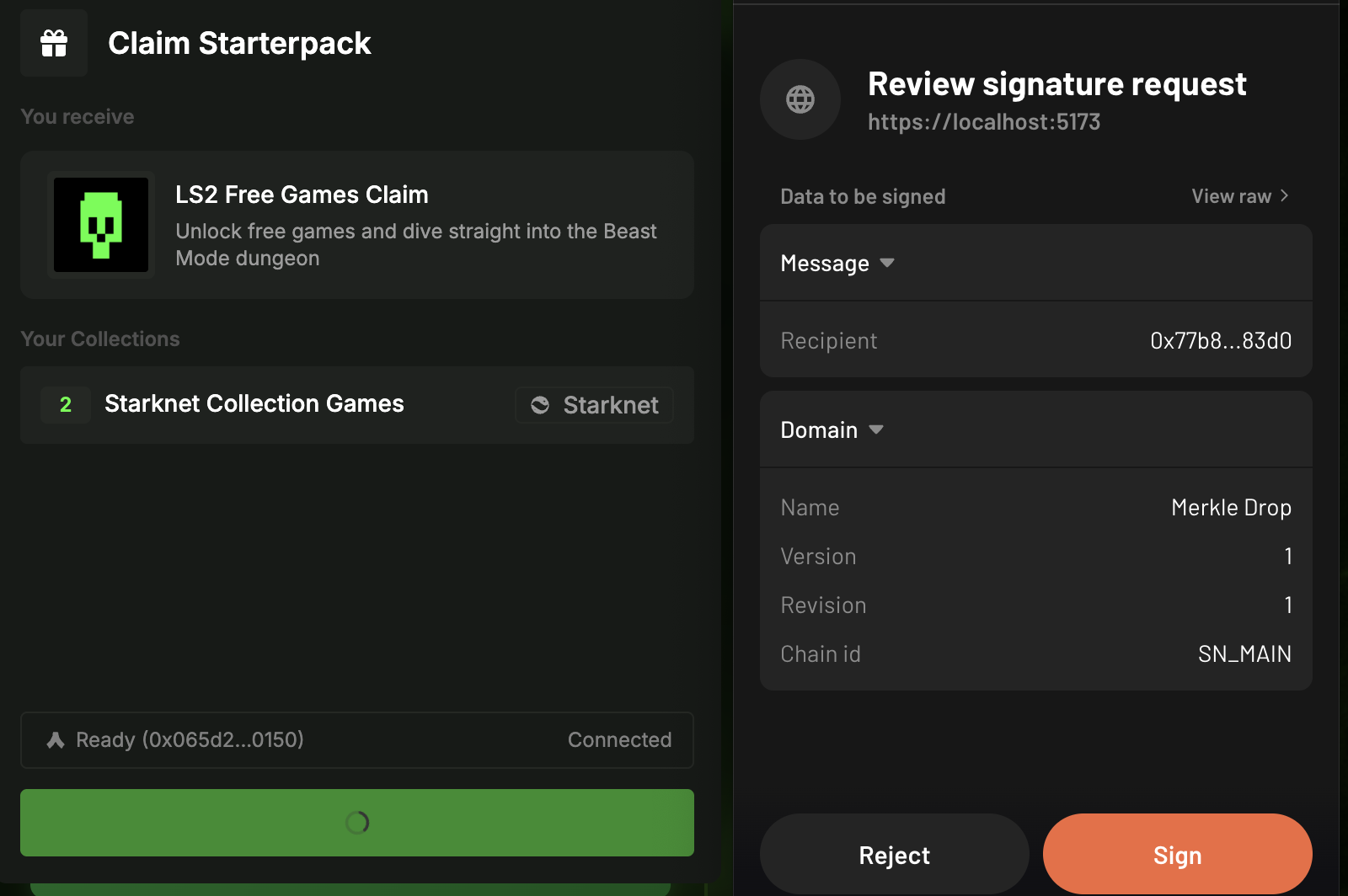
Task: Click the View raw link
Action: [x=1231, y=196]
